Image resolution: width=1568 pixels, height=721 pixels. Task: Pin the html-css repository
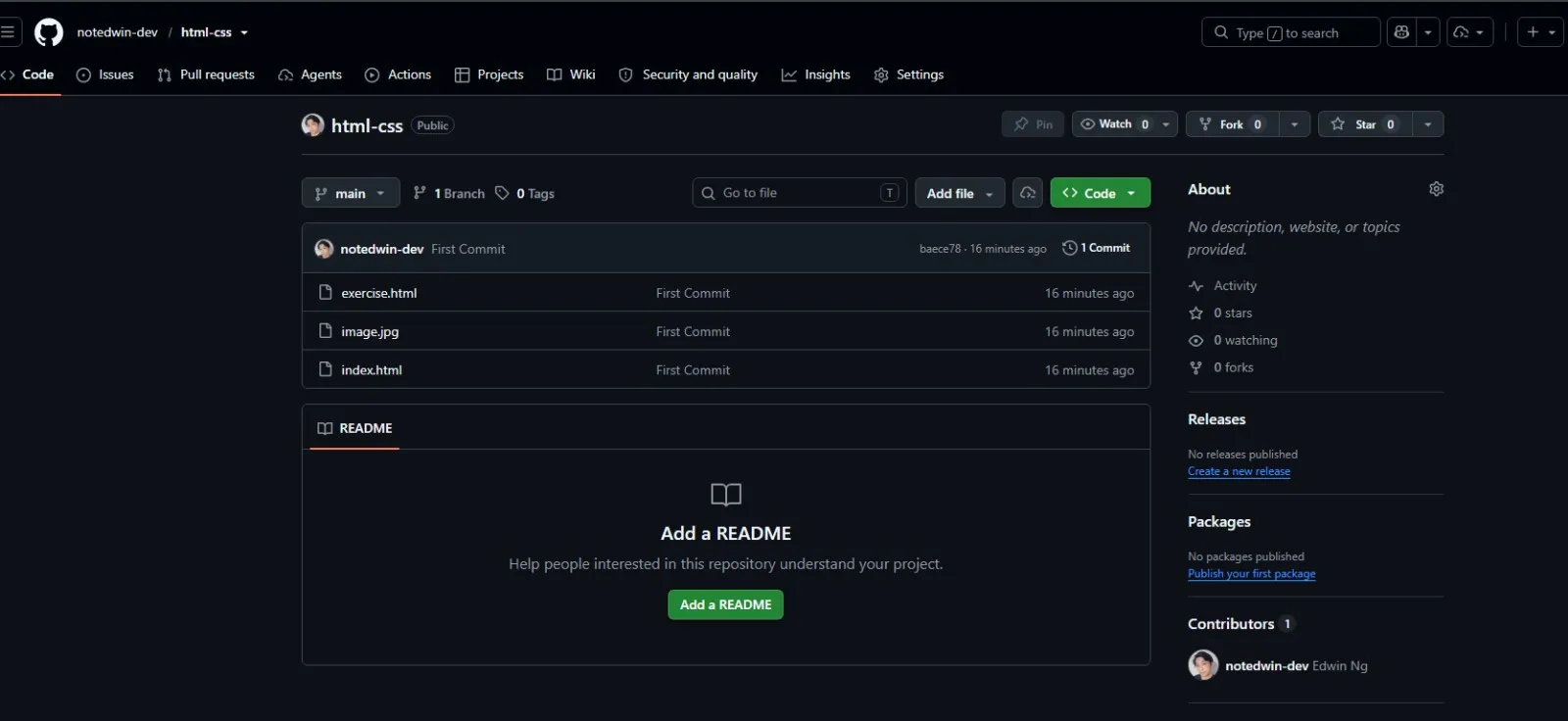click(x=1033, y=124)
